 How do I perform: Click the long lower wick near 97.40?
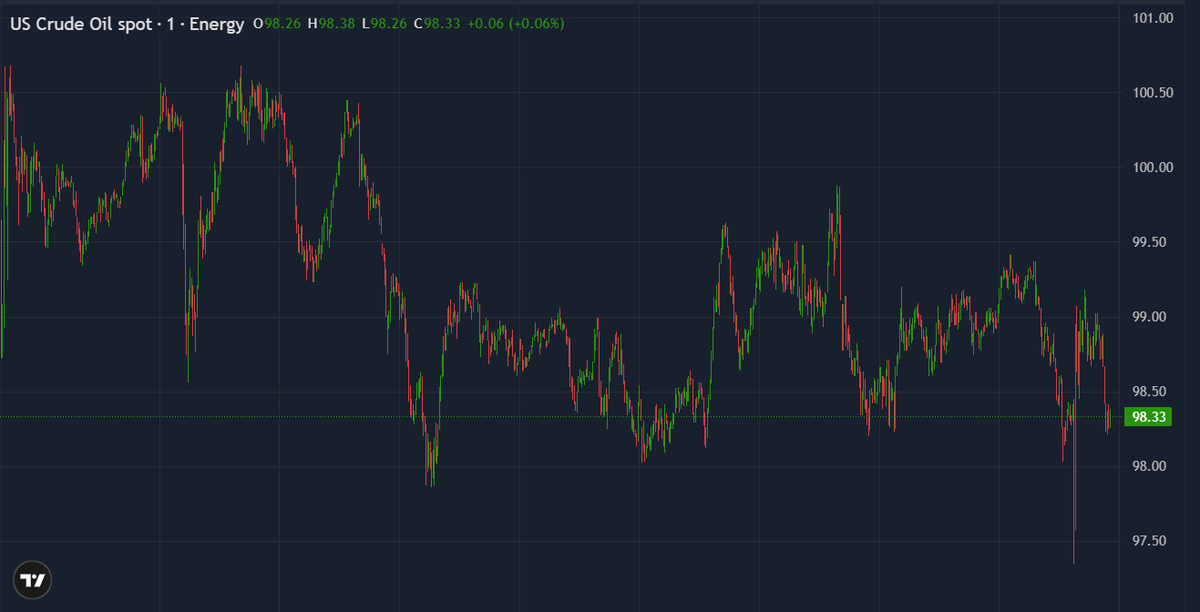click(1074, 530)
